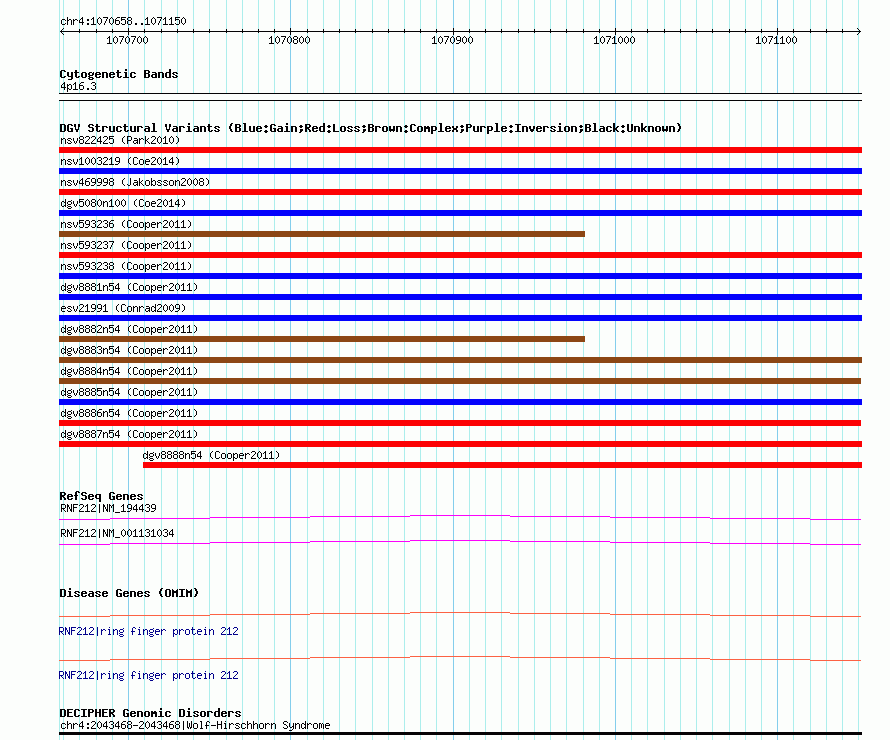Open the dgv5080n100 (Coe2014) variant label
890x740 pixels.
[123, 203]
